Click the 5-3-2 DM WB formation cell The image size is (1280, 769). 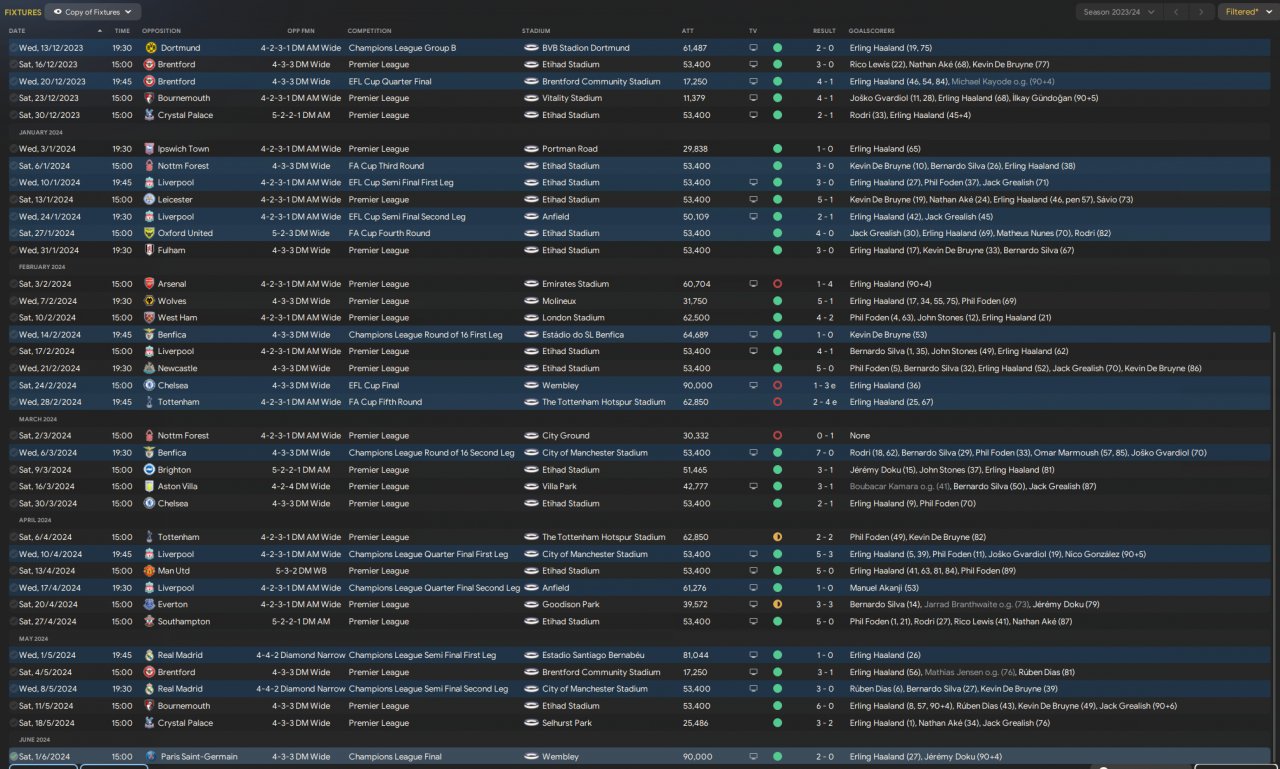pyautogui.click(x=301, y=571)
